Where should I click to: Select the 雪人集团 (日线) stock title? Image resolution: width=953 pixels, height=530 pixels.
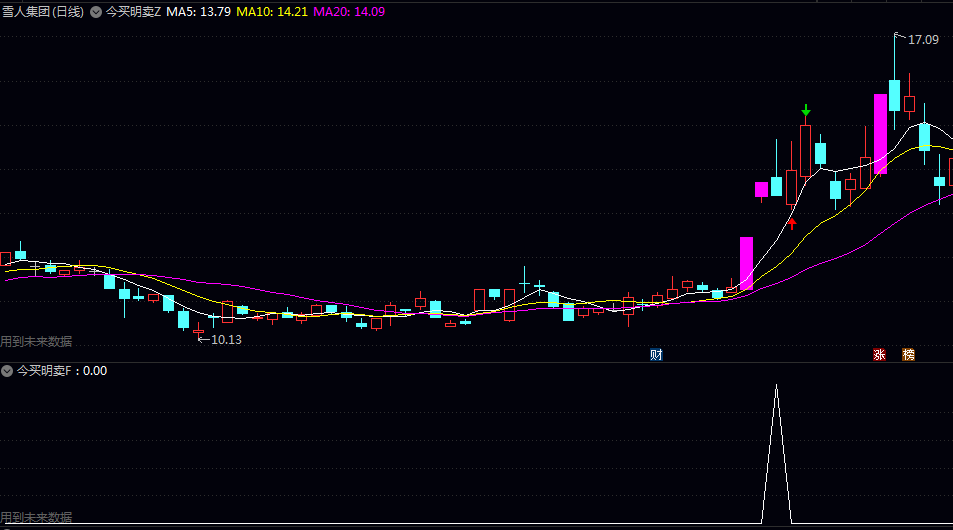point(43,12)
